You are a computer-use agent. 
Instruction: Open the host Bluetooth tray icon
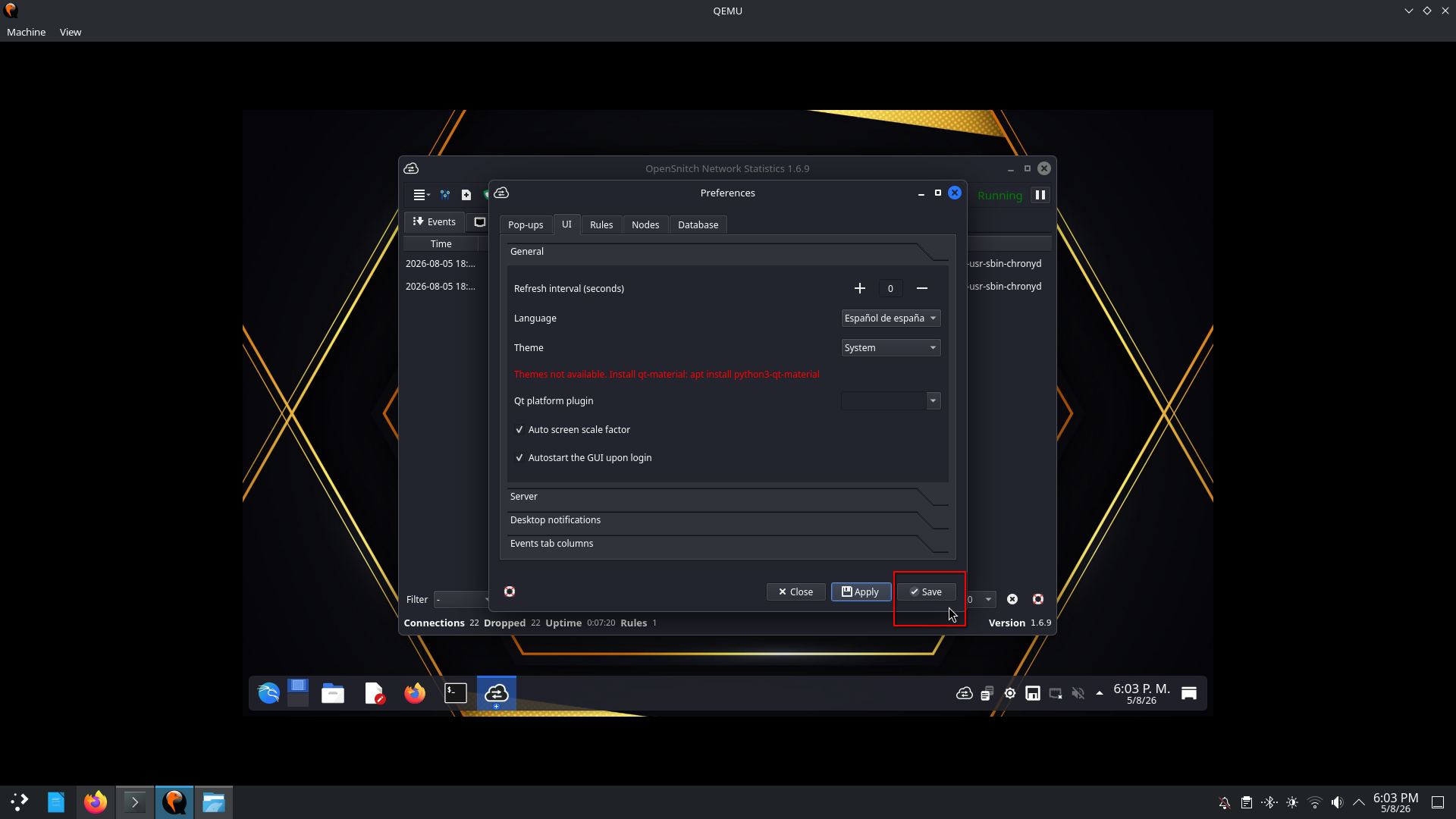click(1269, 802)
